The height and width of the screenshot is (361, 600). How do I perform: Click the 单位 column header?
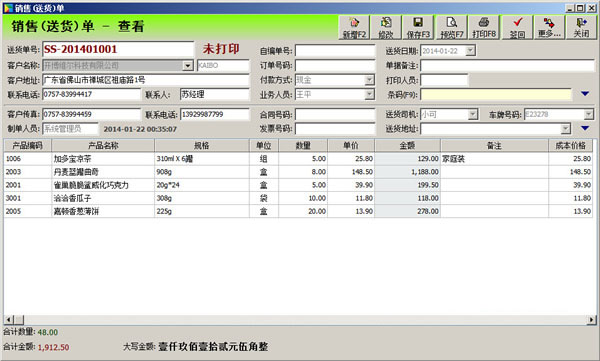[264, 145]
